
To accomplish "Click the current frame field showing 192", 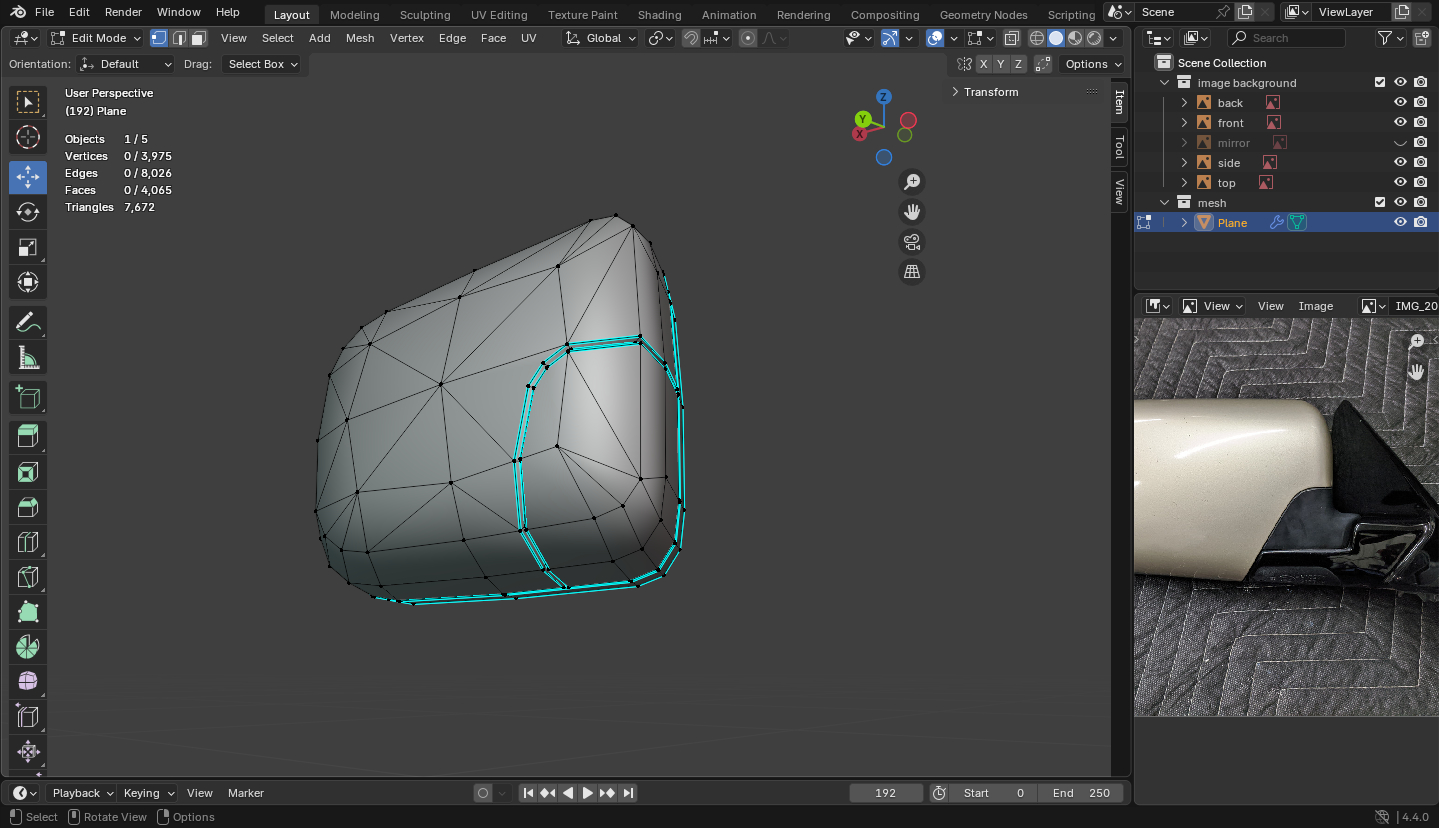I will pos(885,793).
